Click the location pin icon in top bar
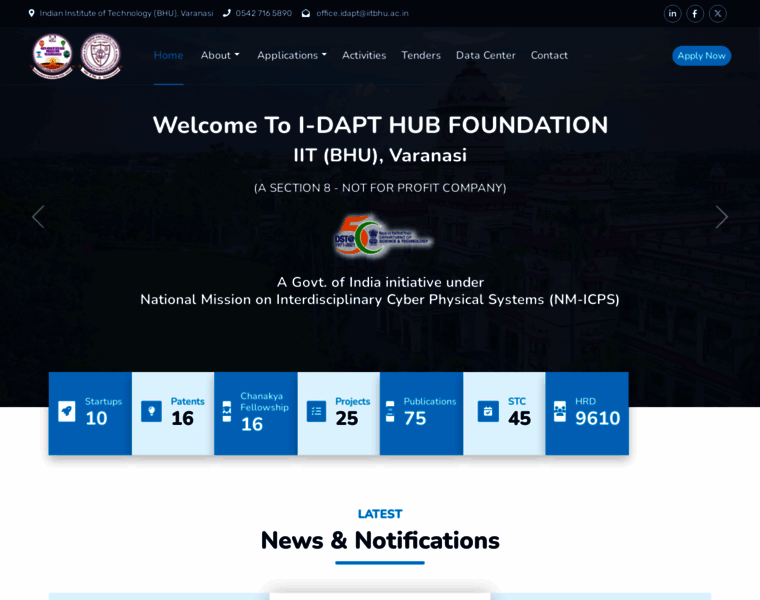Image resolution: width=760 pixels, height=600 pixels. click(x=32, y=13)
